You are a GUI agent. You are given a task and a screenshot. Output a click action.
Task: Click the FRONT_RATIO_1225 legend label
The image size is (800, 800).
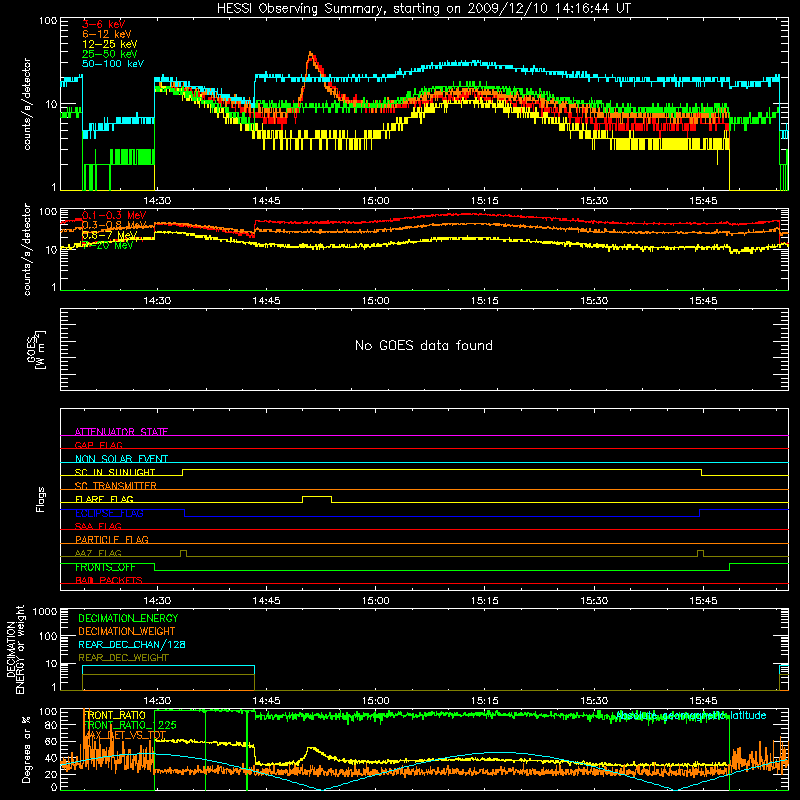tap(130, 725)
